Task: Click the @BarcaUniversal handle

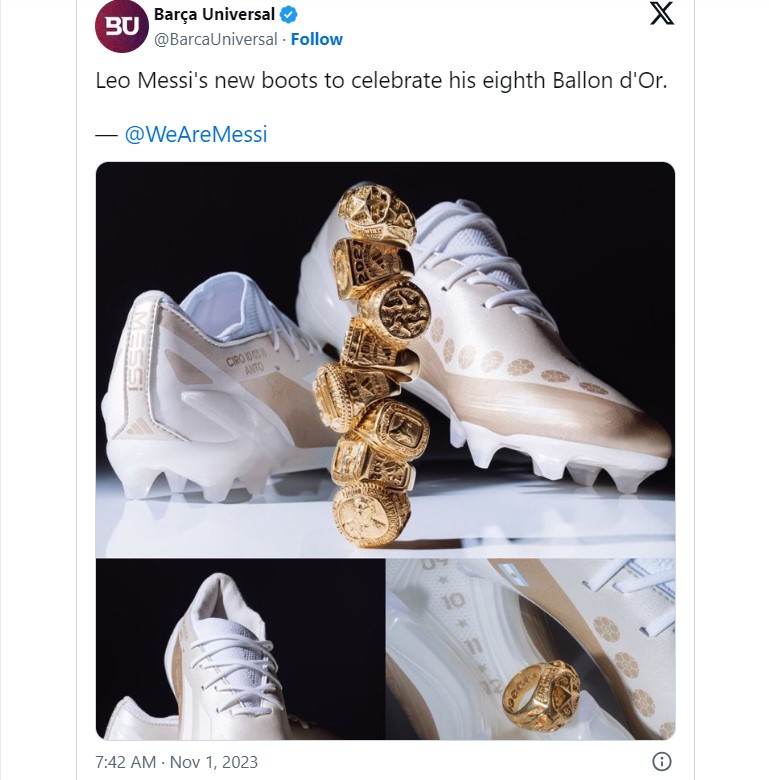Action: [x=215, y=39]
